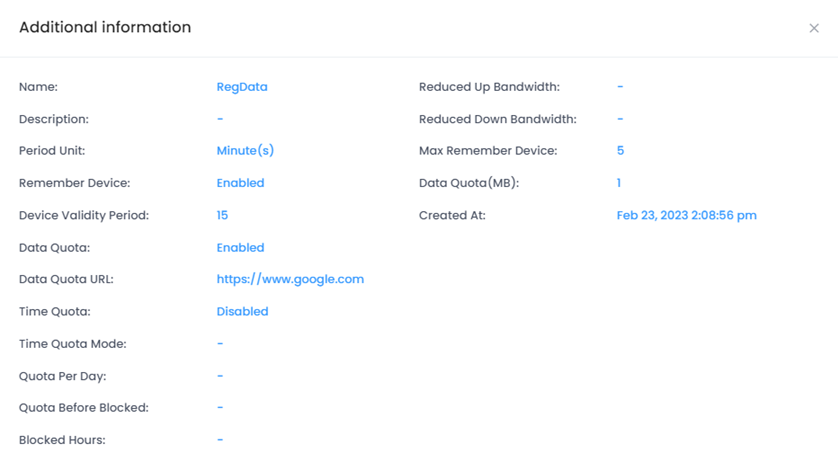Click the Description label

[54, 119]
